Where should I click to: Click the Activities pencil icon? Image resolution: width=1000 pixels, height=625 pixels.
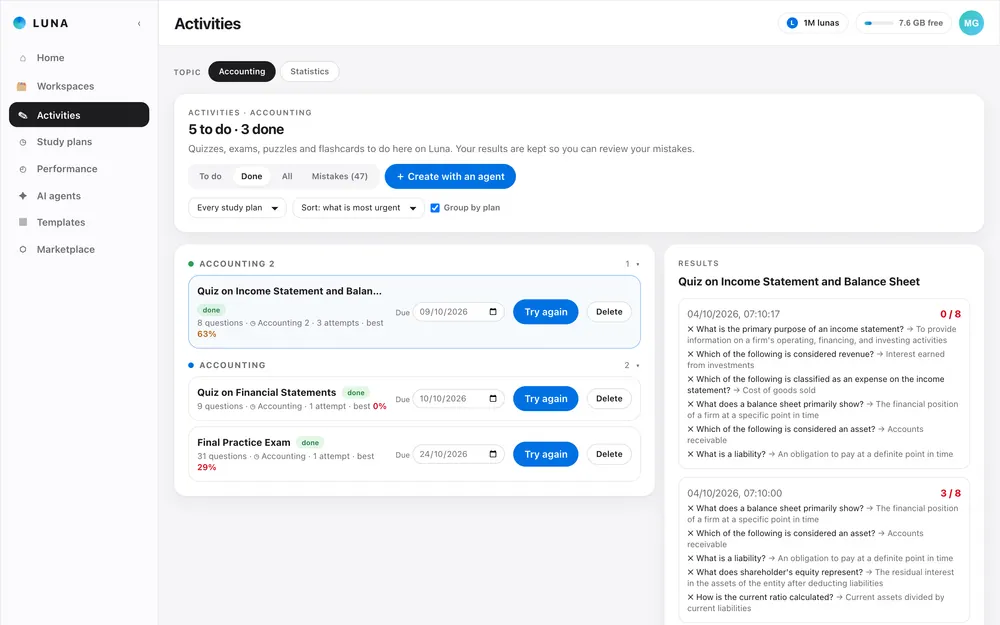click(23, 115)
